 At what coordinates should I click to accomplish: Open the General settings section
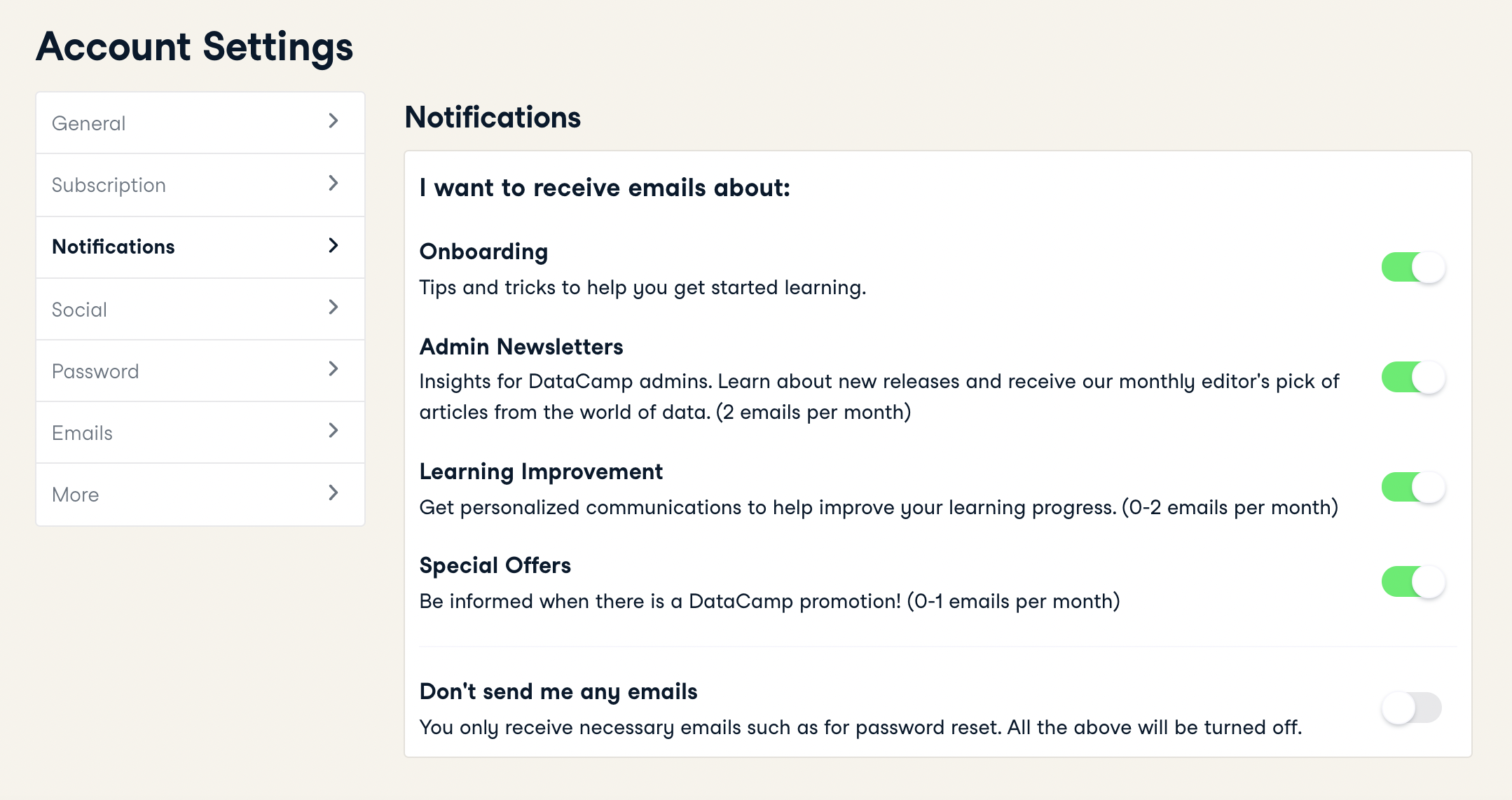point(89,123)
